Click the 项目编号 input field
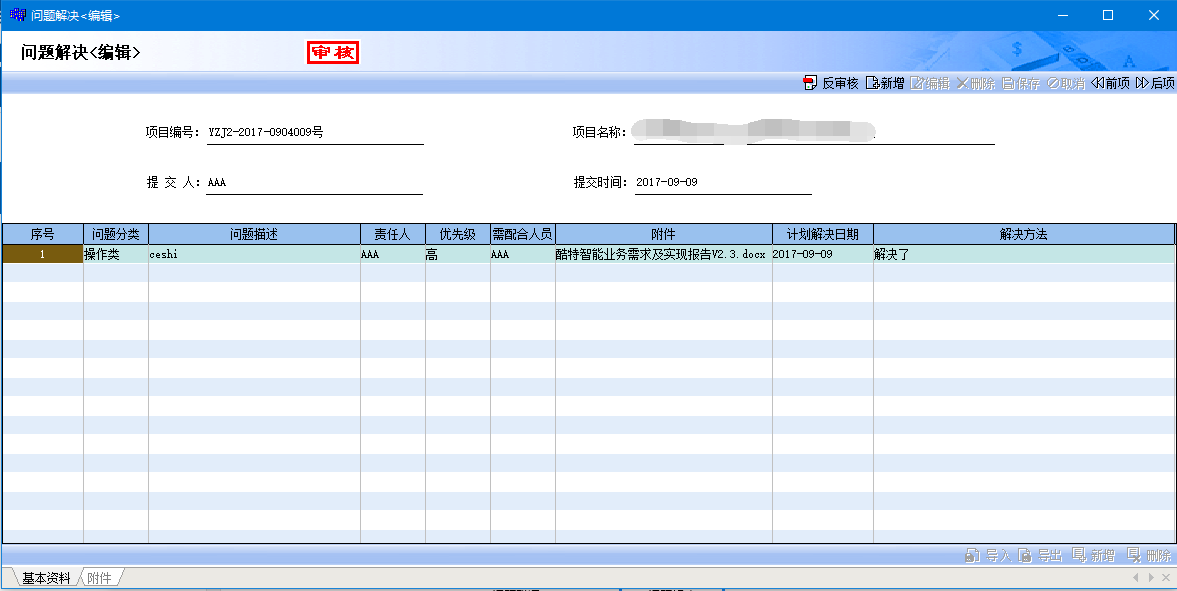Image resolution: width=1177 pixels, height=591 pixels. (314, 132)
